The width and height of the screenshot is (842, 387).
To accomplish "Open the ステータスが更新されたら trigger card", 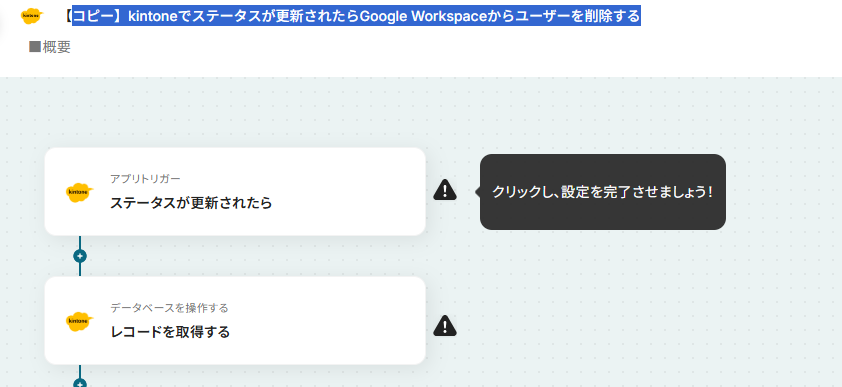I will point(235,192).
